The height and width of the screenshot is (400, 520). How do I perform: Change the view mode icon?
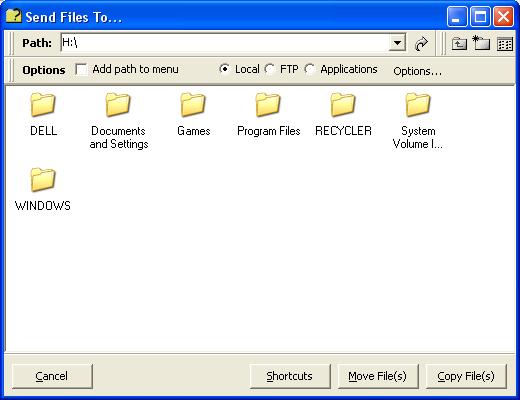point(505,44)
